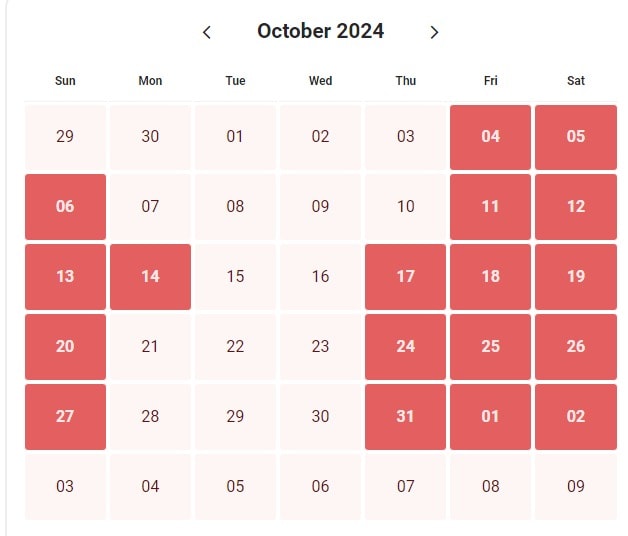
Task: Select highlighted date October 04
Action: click(x=490, y=137)
